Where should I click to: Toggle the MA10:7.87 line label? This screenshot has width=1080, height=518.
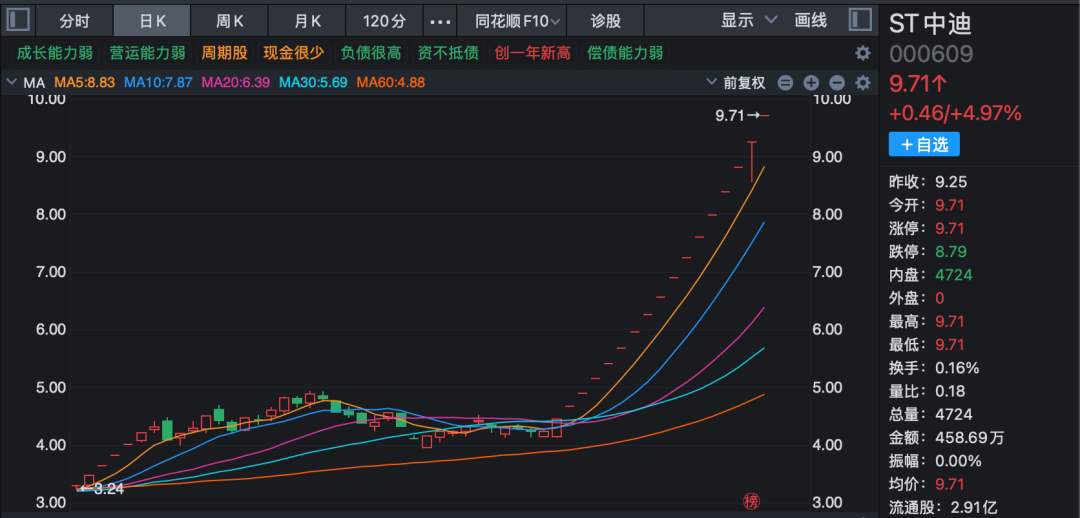coord(158,83)
